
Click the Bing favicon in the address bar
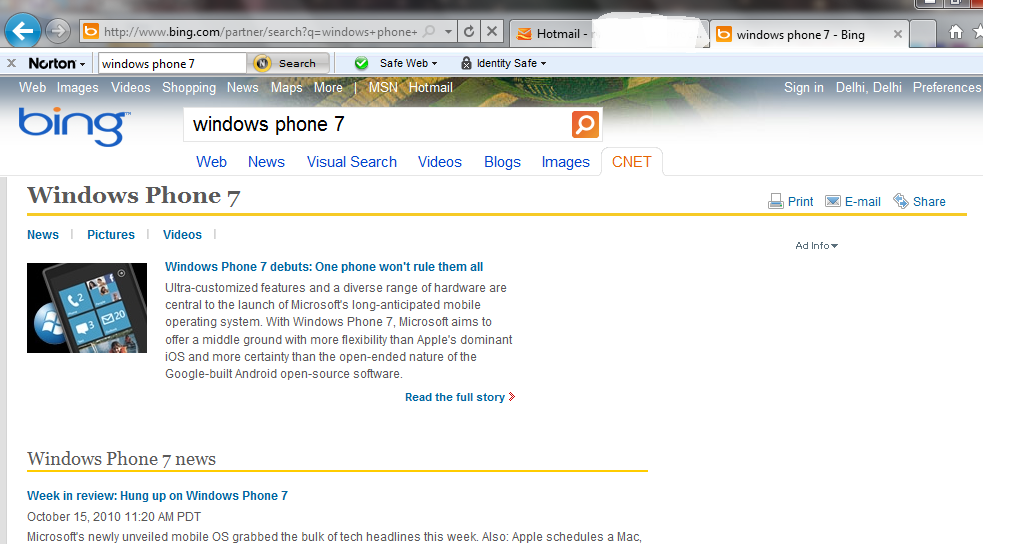click(x=91, y=31)
